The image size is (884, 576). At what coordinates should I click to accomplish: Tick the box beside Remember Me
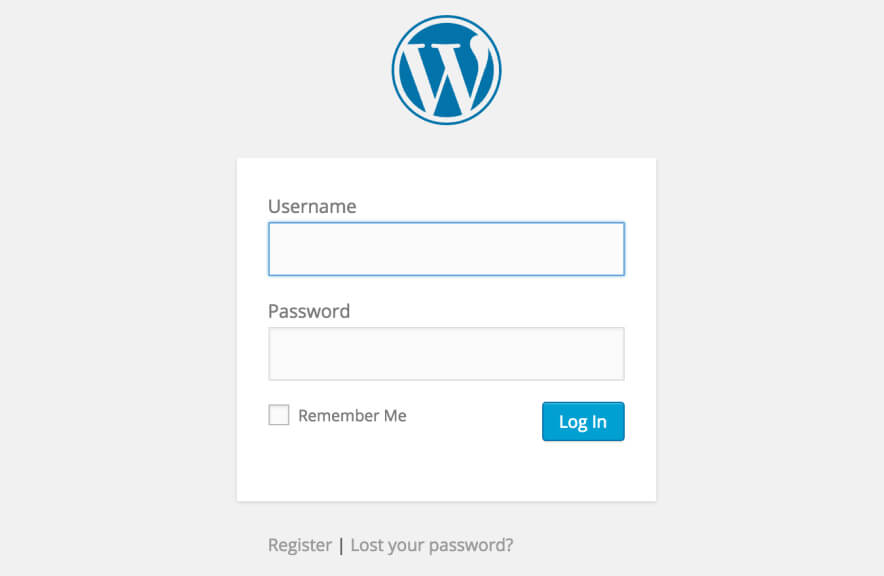pyautogui.click(x=279, y=415)
